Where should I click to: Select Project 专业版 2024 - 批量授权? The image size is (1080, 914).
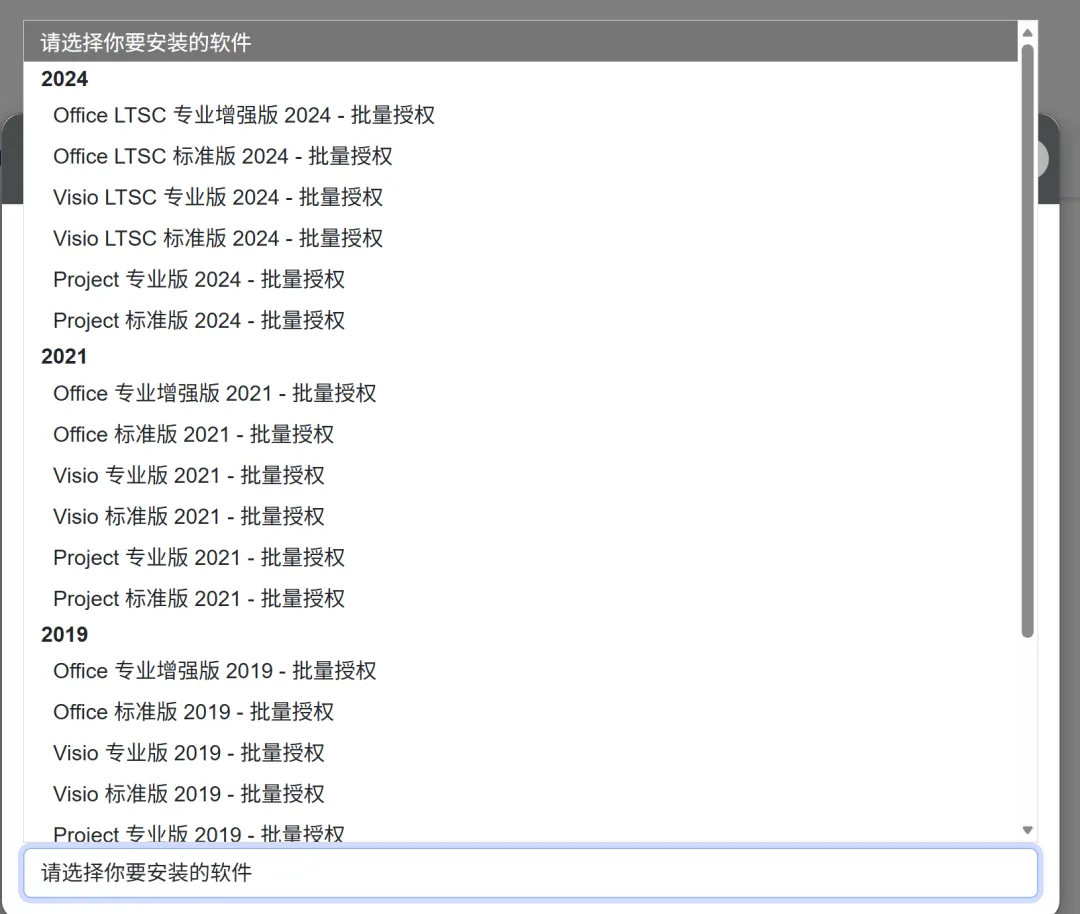521,280
